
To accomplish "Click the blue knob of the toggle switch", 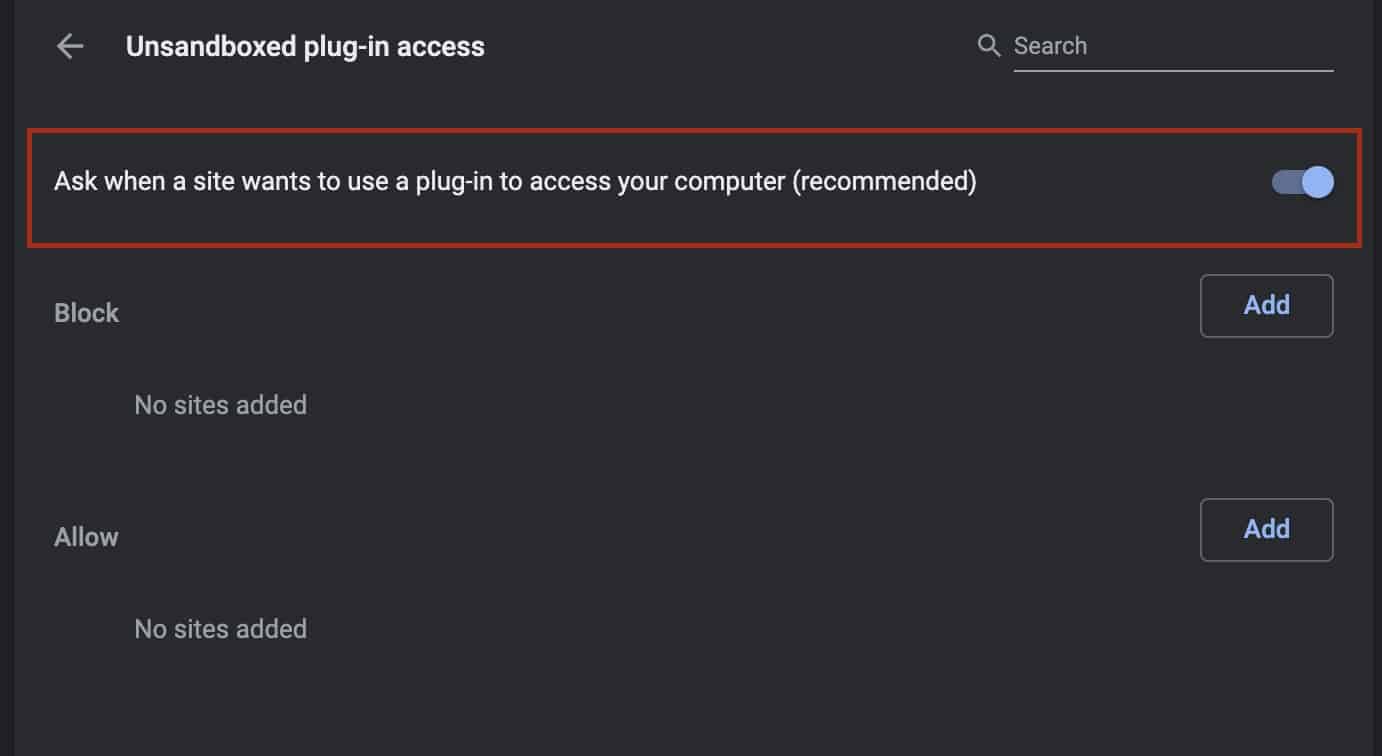I will tap(1318, 182).
